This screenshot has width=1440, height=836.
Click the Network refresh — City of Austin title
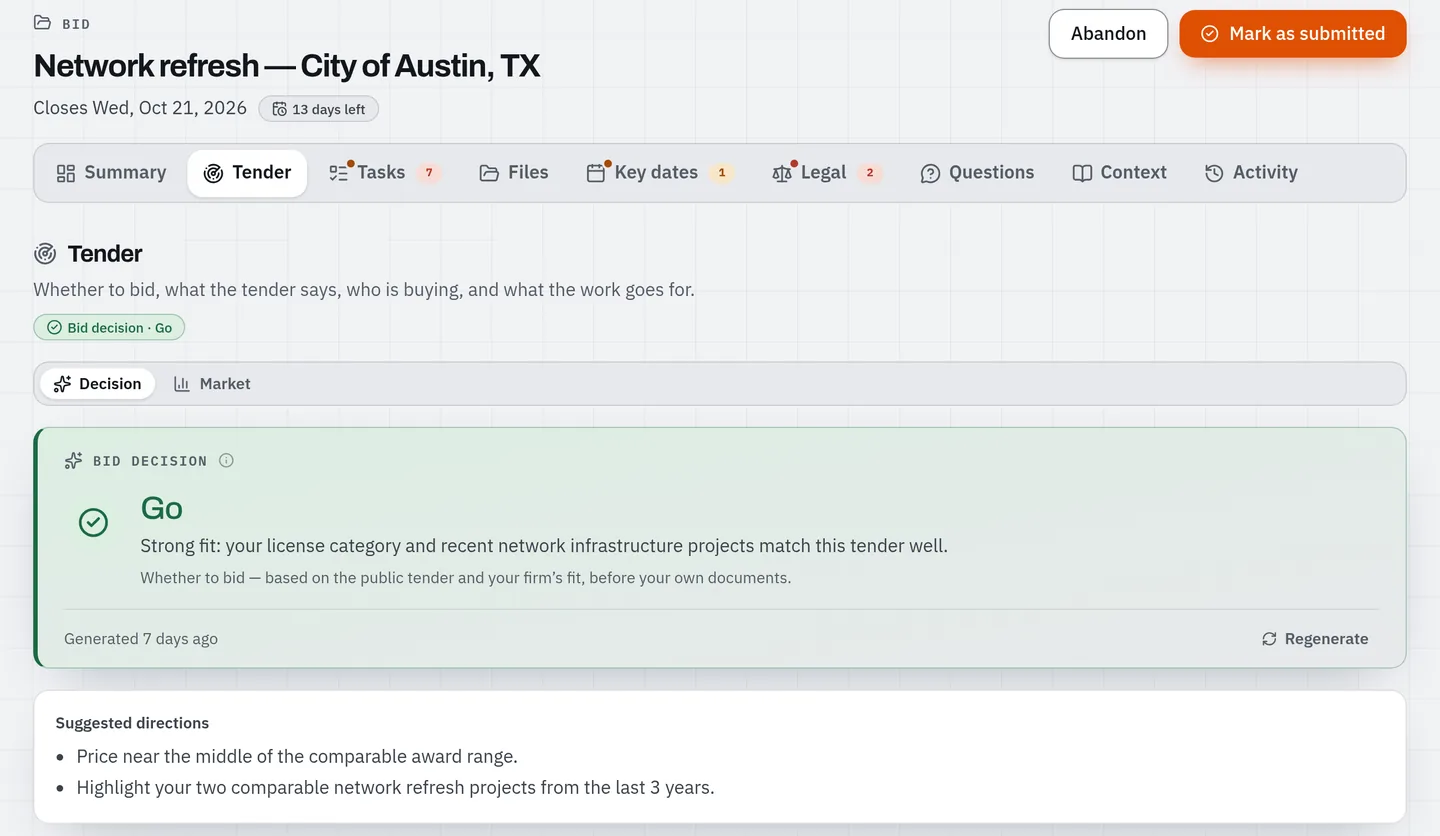click(287, 66)
